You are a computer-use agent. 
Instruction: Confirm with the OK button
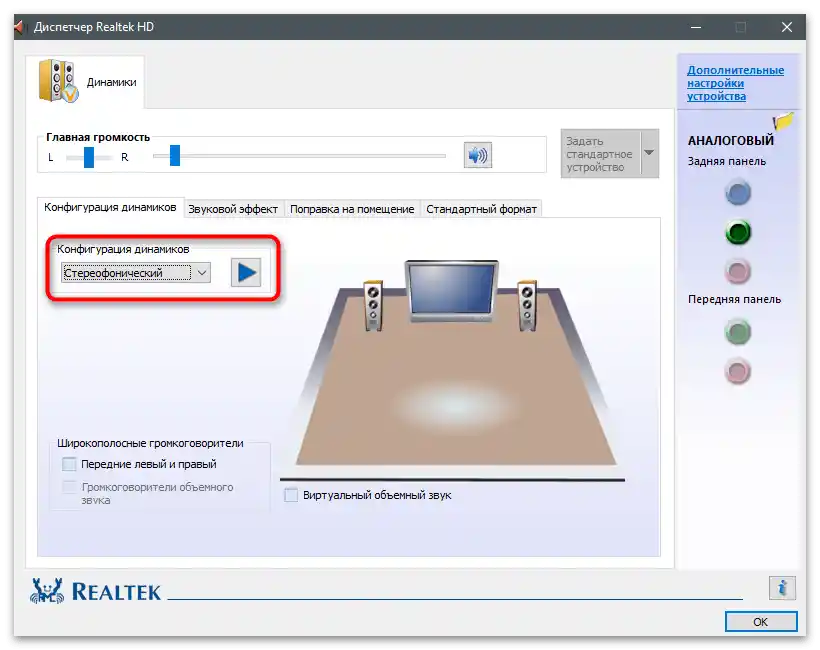click(761, 622)
